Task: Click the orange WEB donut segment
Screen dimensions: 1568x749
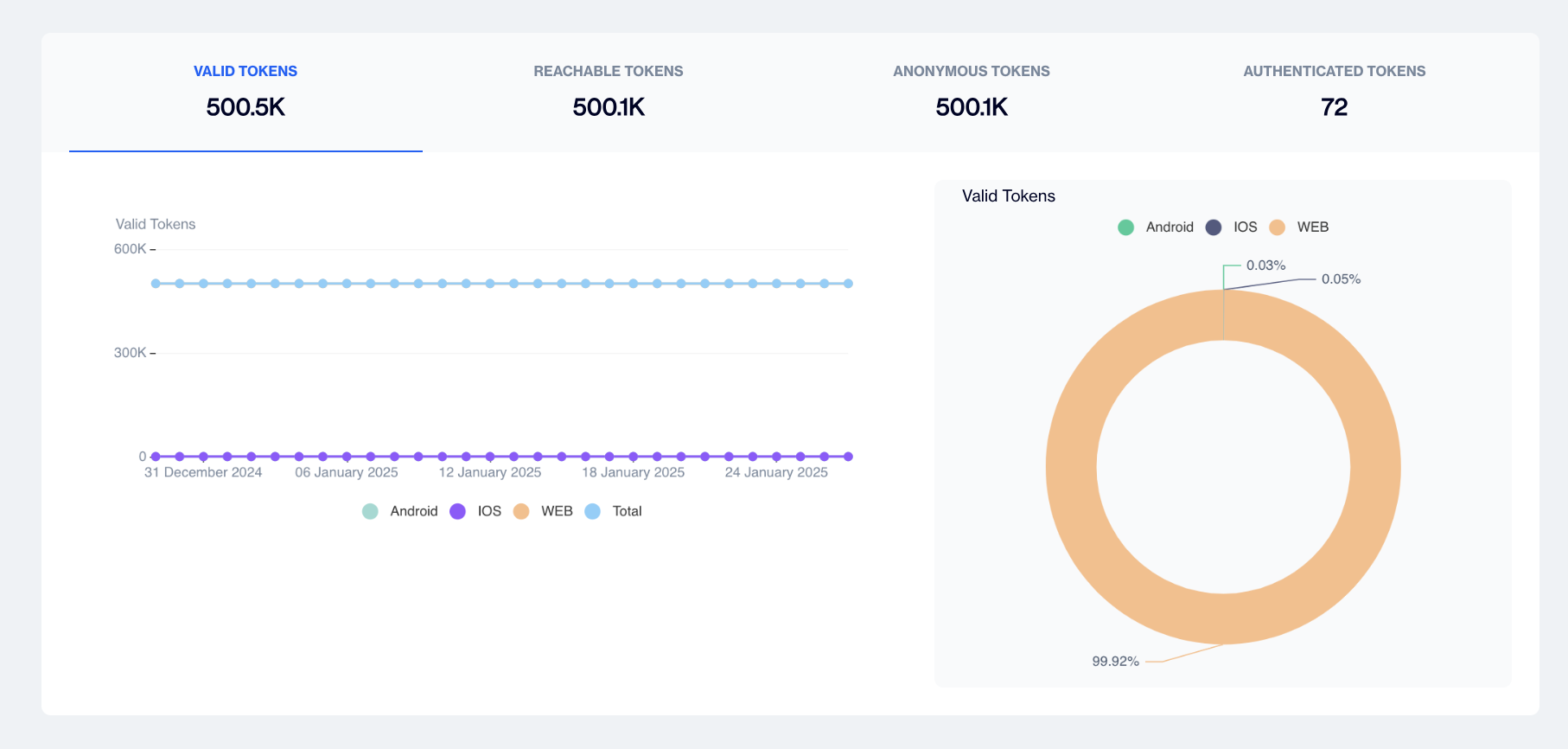Action: point(1223,619)
